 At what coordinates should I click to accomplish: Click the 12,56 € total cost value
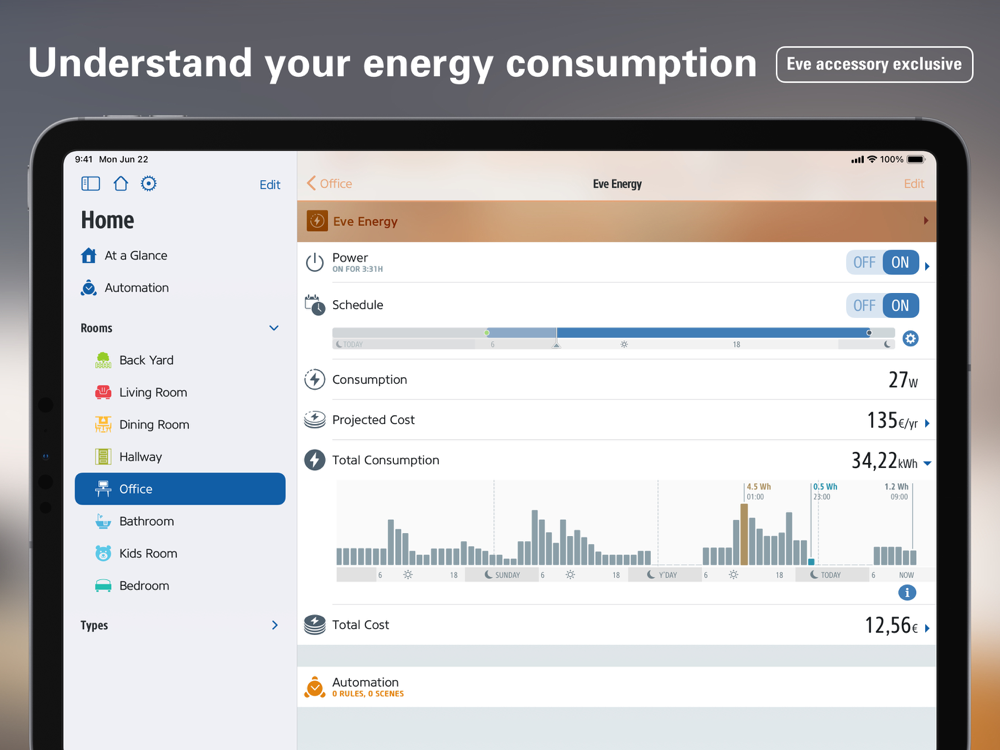pyautogui.click(x=892, y=626)
